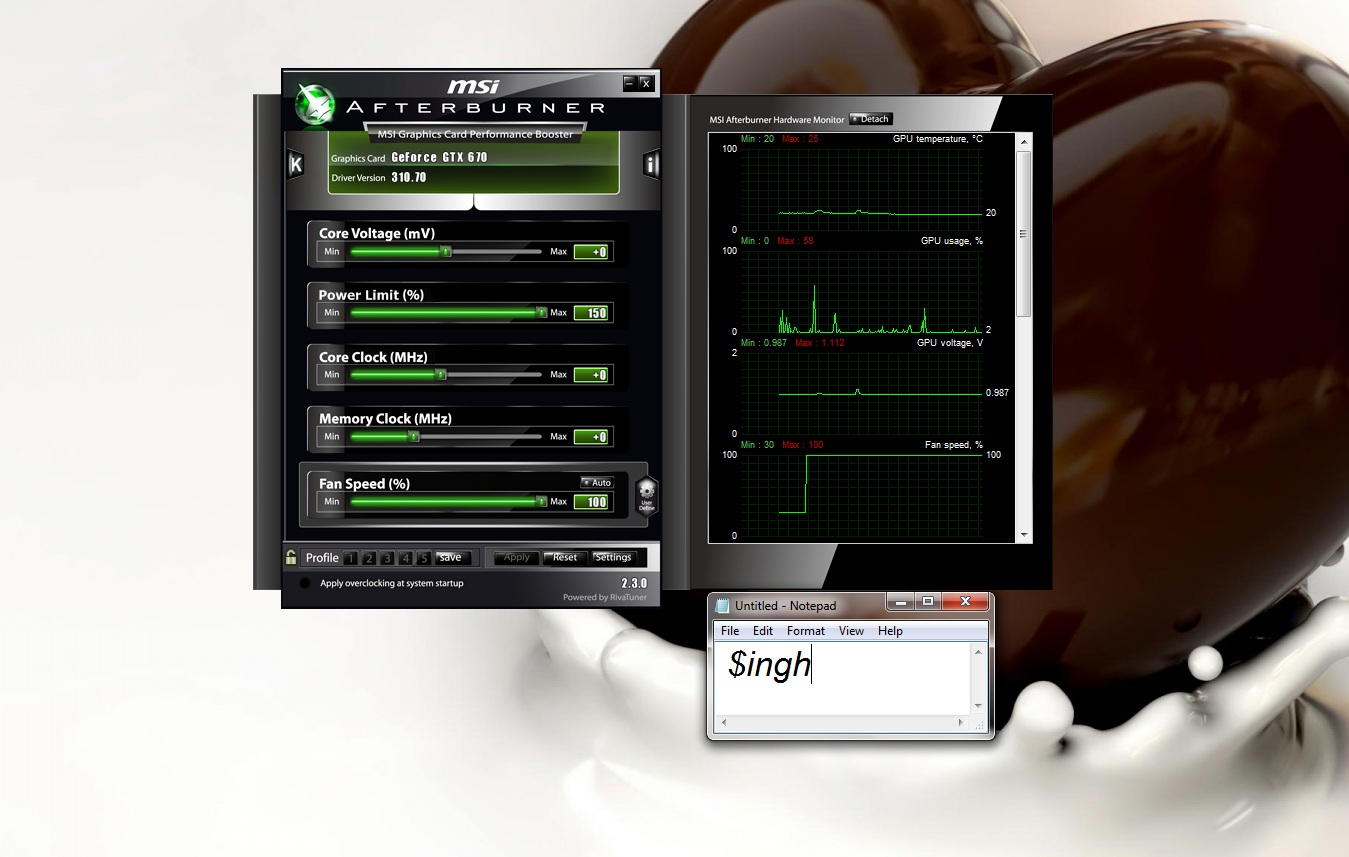The height and width of the screenshot is (857, 1349).
Task: Toggle the profile lock padlock icon
Action: 291,557
